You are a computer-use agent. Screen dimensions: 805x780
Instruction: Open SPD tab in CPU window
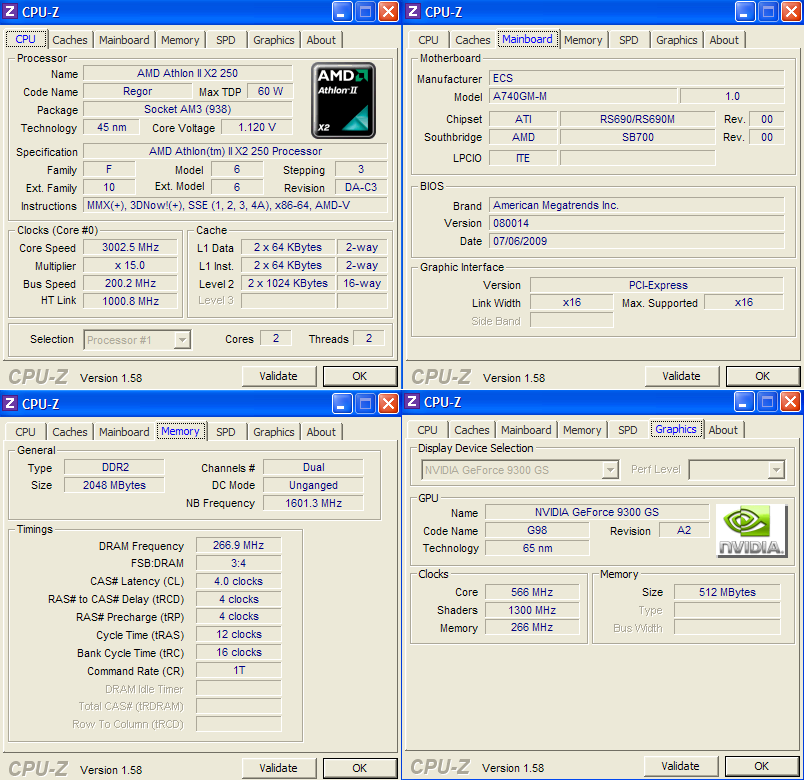pos(225,40)
